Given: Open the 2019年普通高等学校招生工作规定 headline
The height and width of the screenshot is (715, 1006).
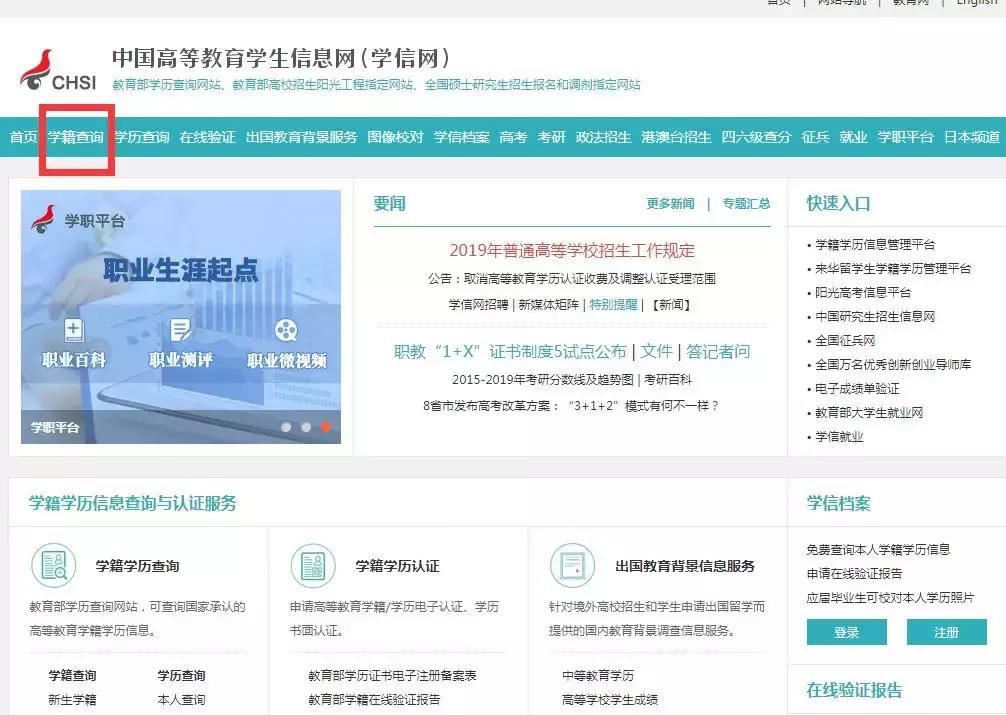Looking at the screenshot, I should click(572, 252).
